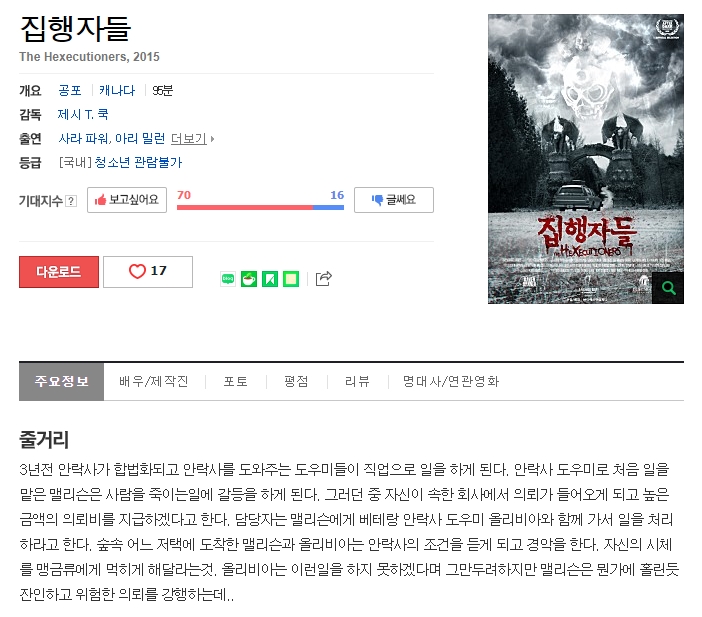Select the 평점 tab
This screenshot has width=702, height=617.
(296, 381)
